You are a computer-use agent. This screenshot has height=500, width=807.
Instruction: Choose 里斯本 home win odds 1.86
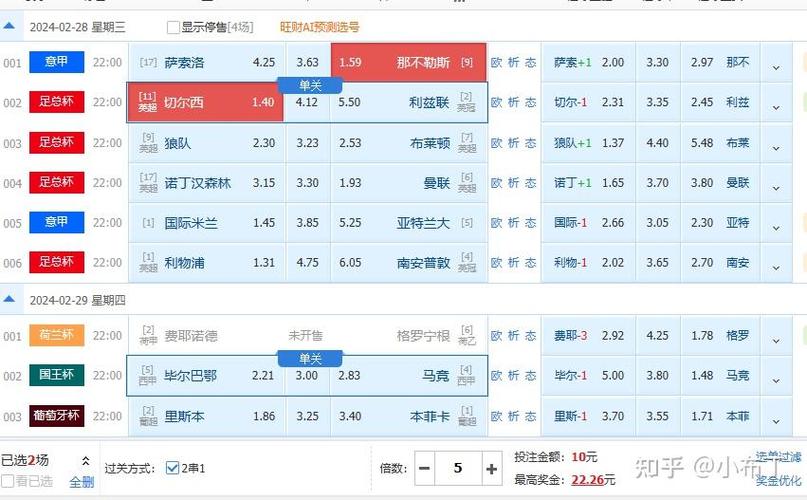pyautogui.click(x=206, y=416)
